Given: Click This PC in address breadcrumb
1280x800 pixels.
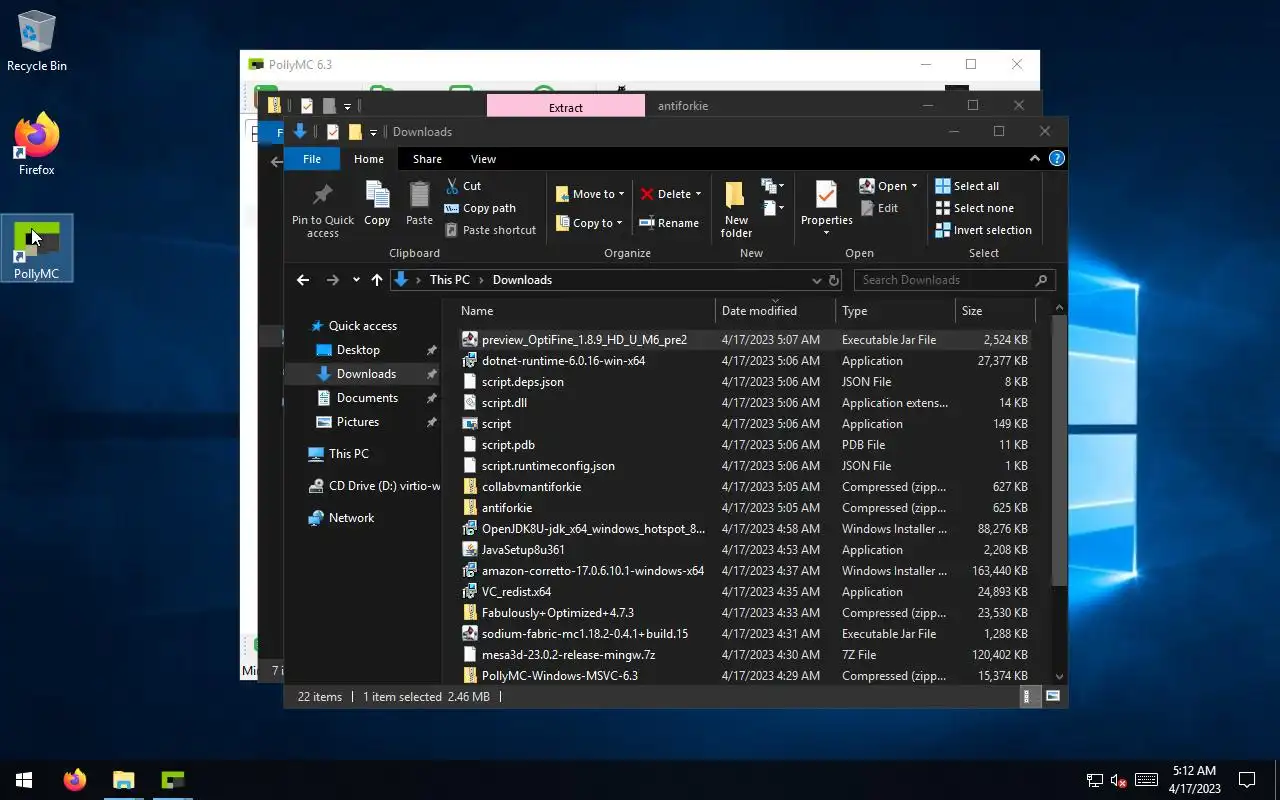Looking at the screenshot, I should click(x=449, y=280).
